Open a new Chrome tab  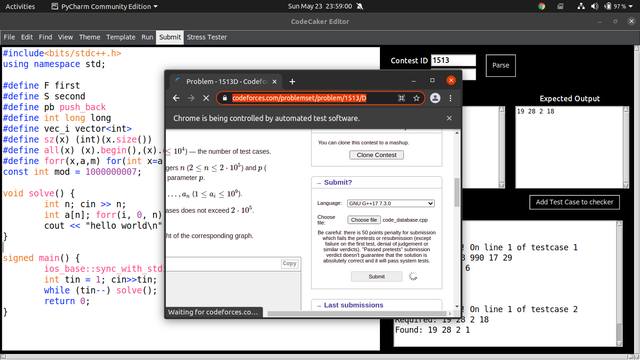[x=292, y=82]
